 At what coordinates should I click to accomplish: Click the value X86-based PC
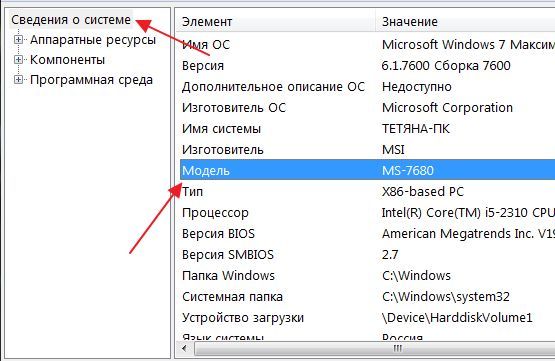pos(423,191)
